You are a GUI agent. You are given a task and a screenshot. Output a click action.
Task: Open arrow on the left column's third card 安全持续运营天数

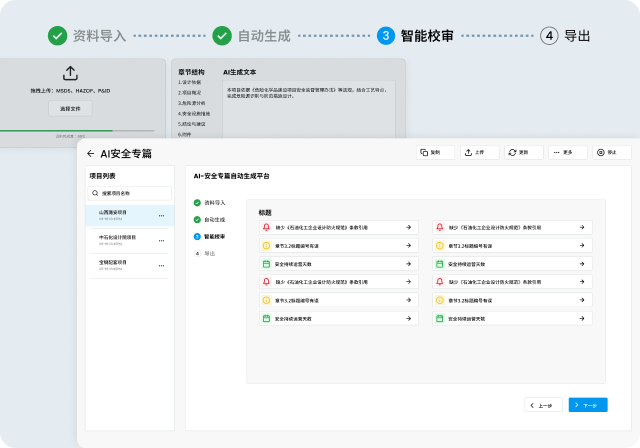pos(409,264)
